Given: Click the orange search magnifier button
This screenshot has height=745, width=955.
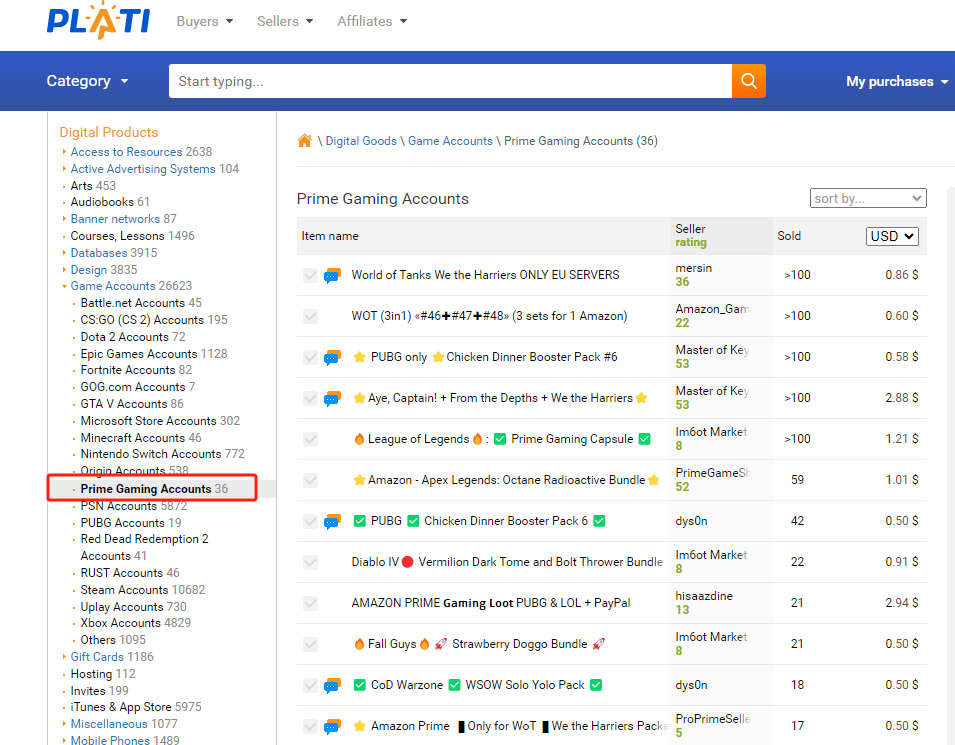Looking at the screenshot, I should click(748, 81).
